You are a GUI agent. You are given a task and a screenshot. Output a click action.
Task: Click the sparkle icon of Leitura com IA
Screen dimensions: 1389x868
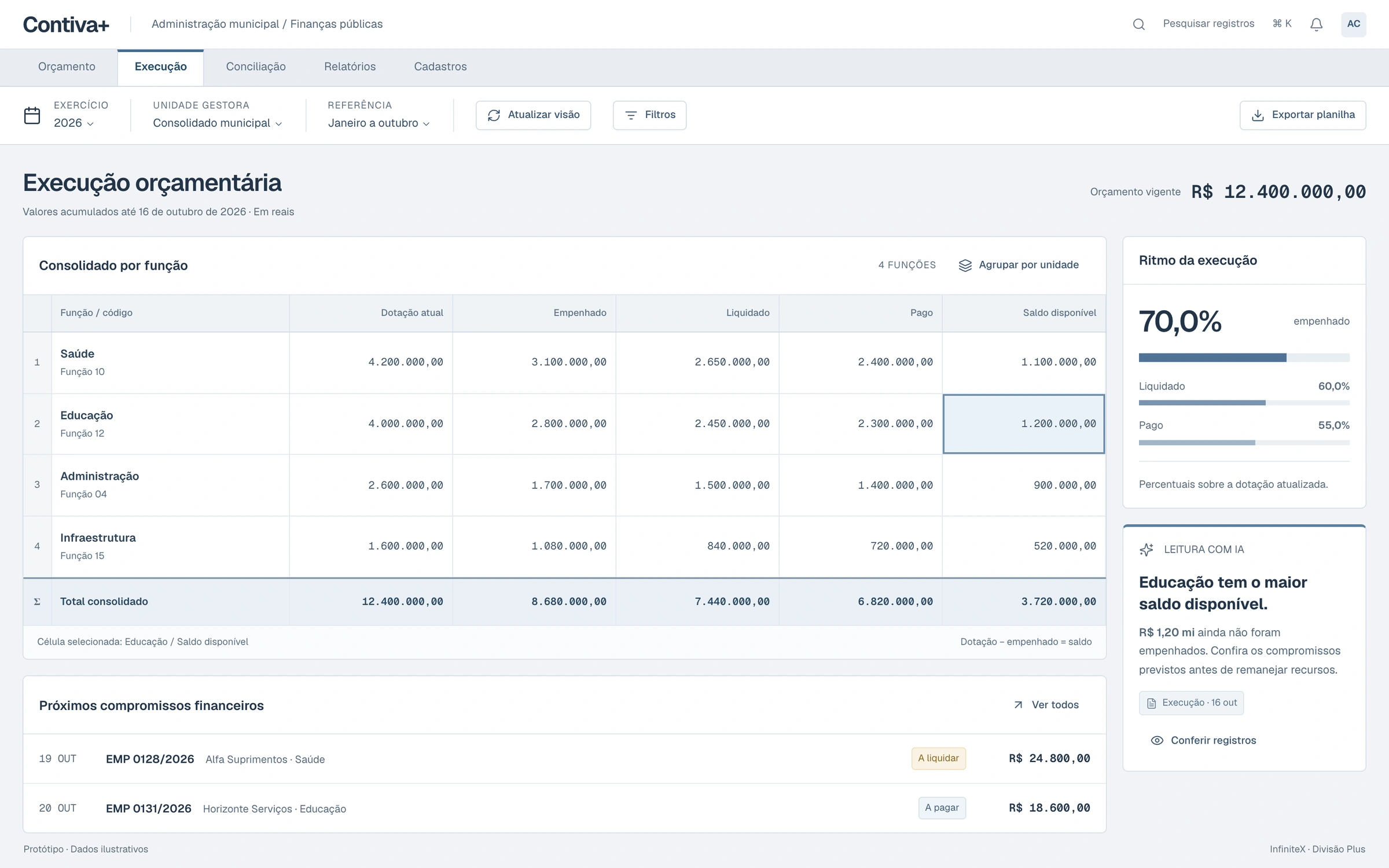pyautogui.click(x=1146, y=550)
